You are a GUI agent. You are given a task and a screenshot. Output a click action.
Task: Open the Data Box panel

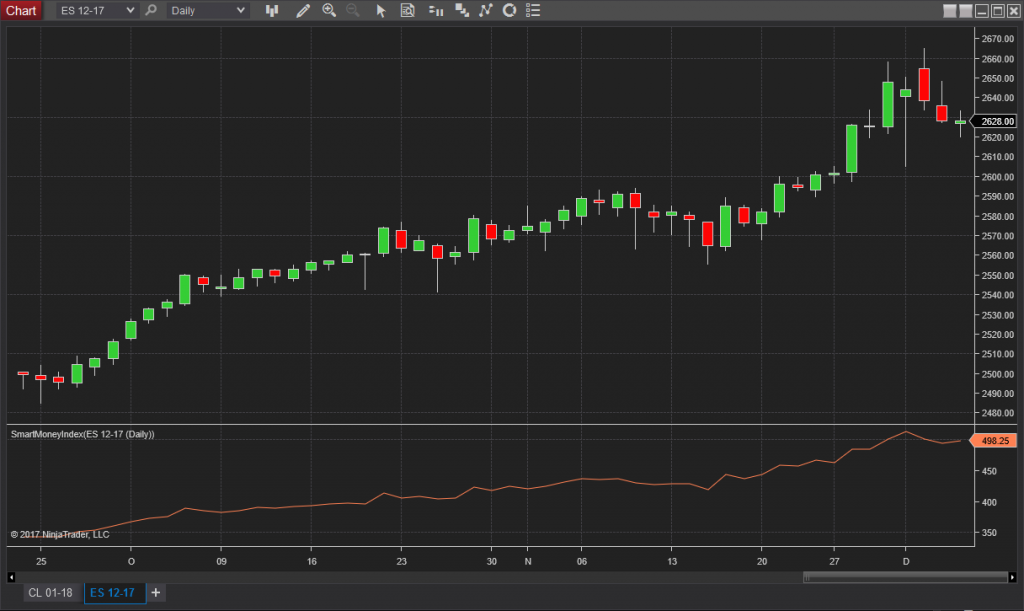407,10
